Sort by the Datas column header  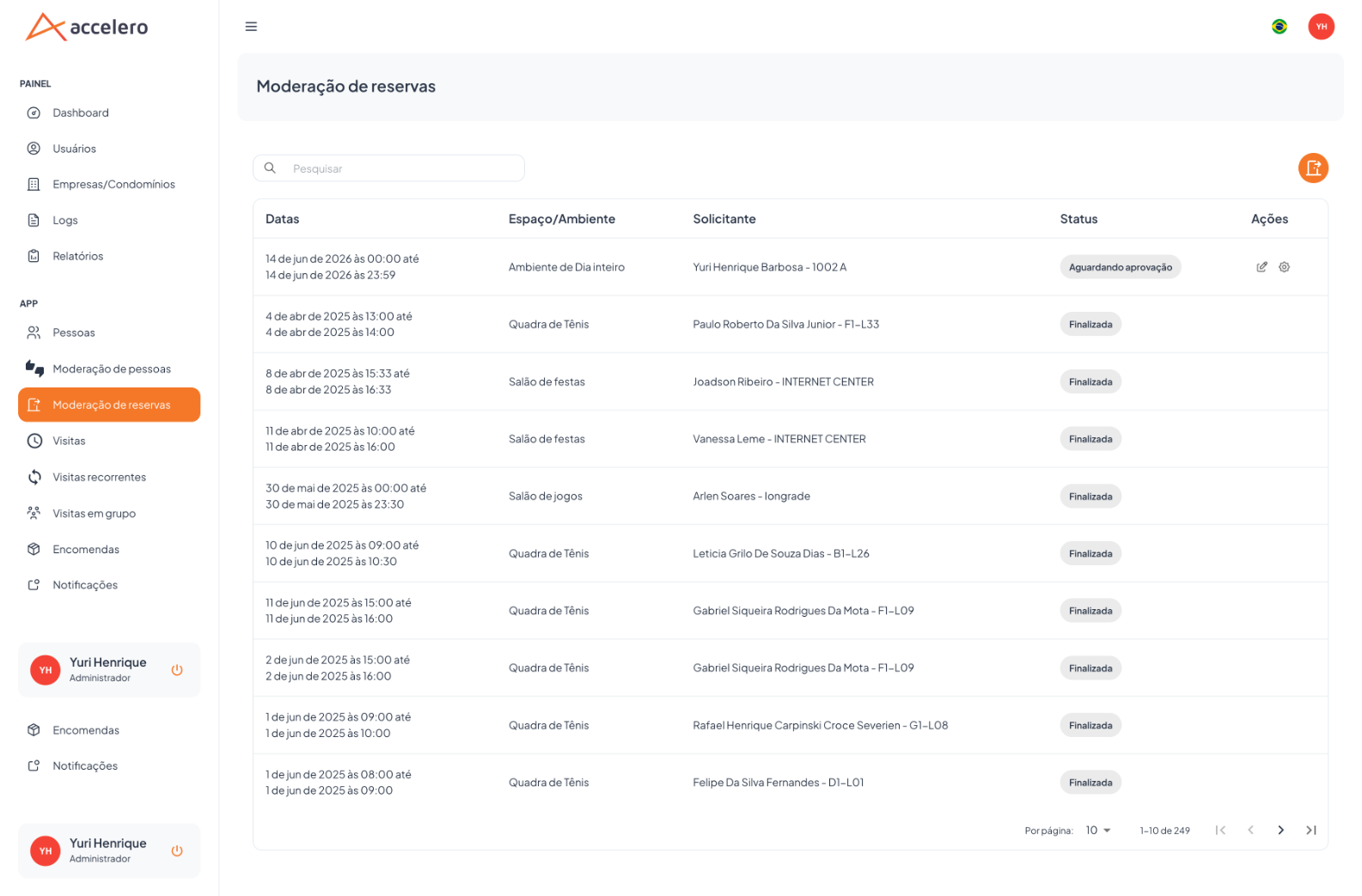[282, 219]
